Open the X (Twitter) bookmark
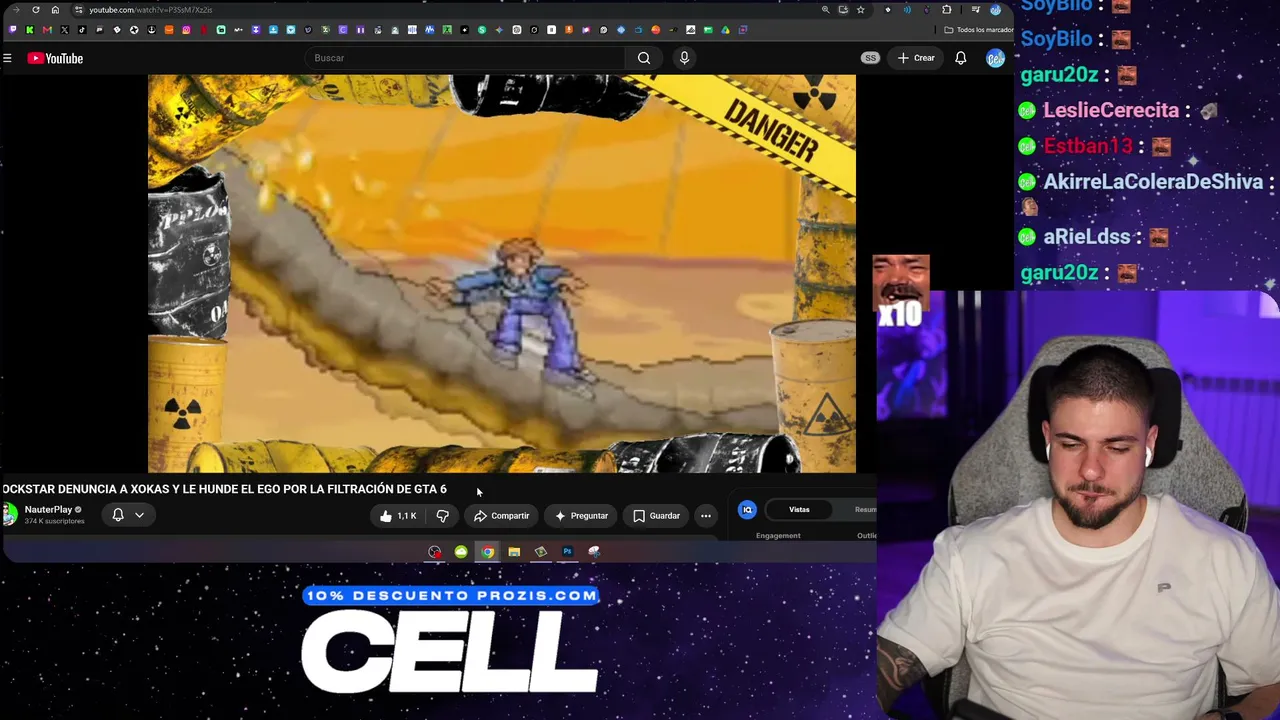1280x720 pixels. [65, 30]
